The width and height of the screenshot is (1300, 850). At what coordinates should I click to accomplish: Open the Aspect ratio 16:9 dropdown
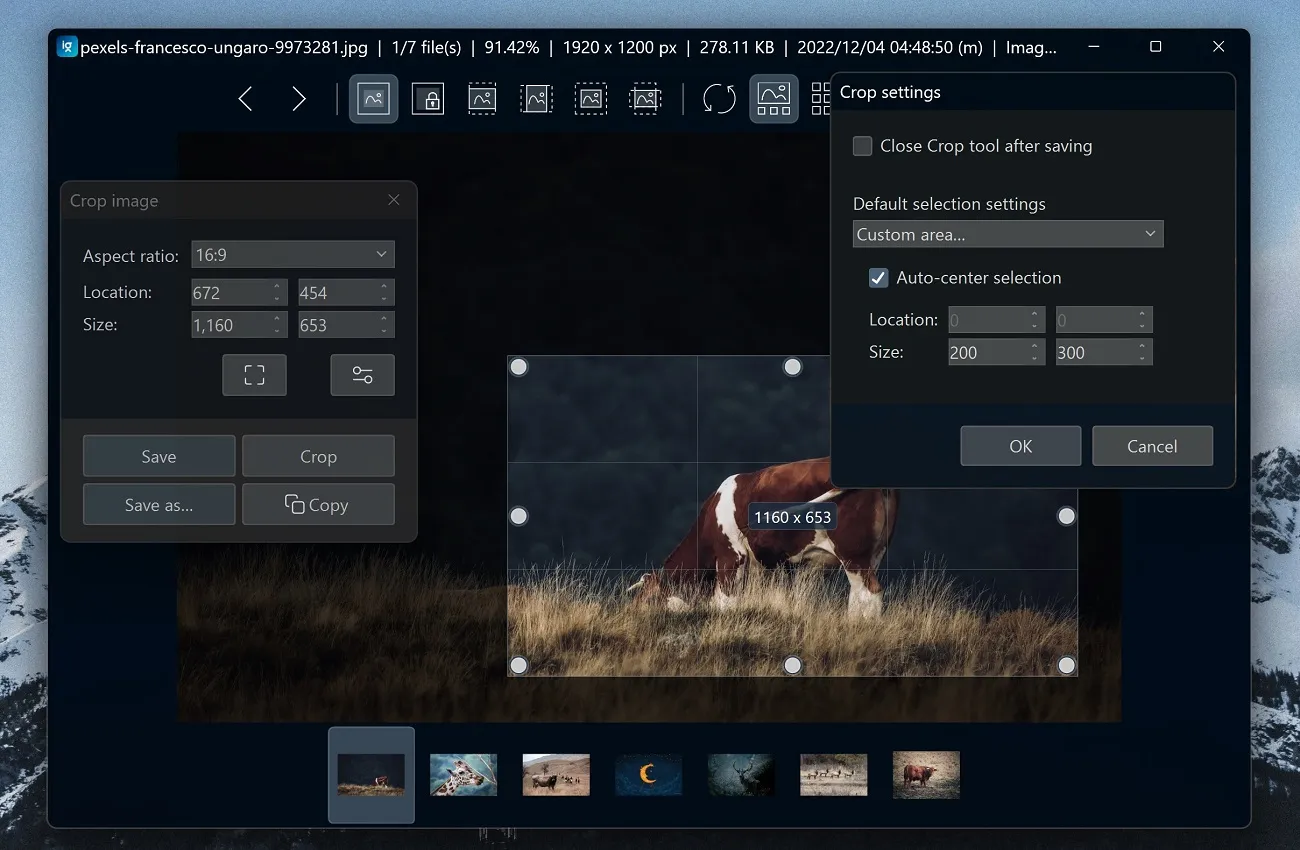(293, 255)
